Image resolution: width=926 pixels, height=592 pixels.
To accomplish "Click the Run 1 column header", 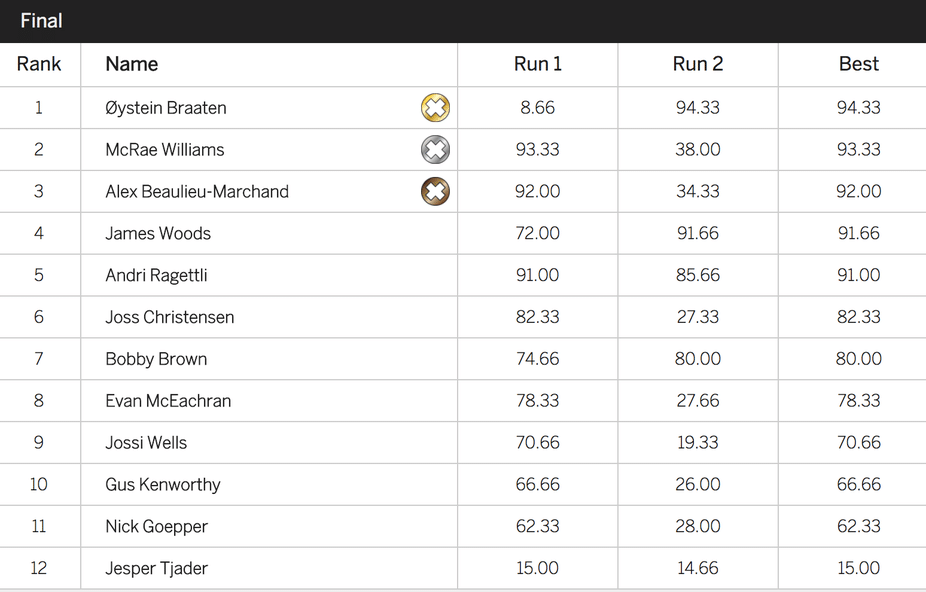I will (537, 64).
